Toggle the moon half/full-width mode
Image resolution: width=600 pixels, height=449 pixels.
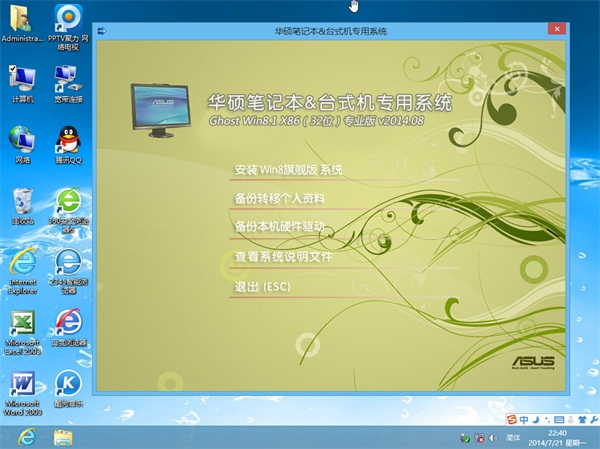pos(537,418)
